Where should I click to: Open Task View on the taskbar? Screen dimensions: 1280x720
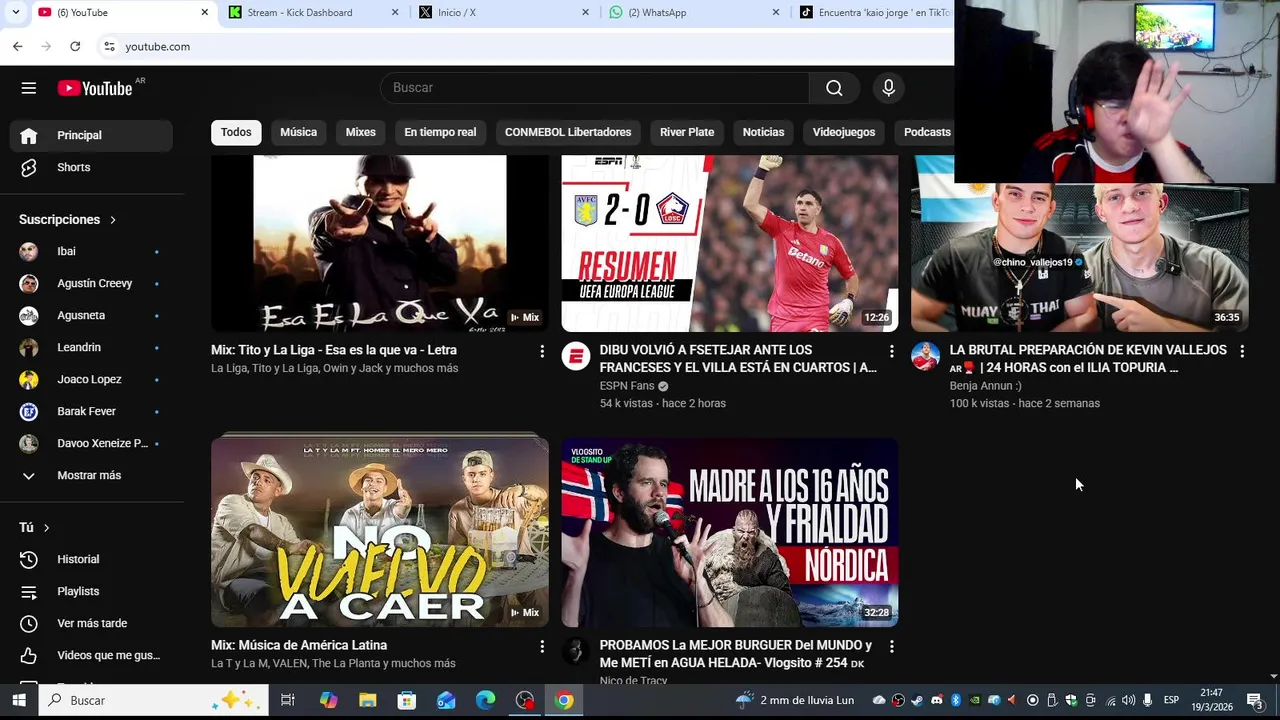288,700
